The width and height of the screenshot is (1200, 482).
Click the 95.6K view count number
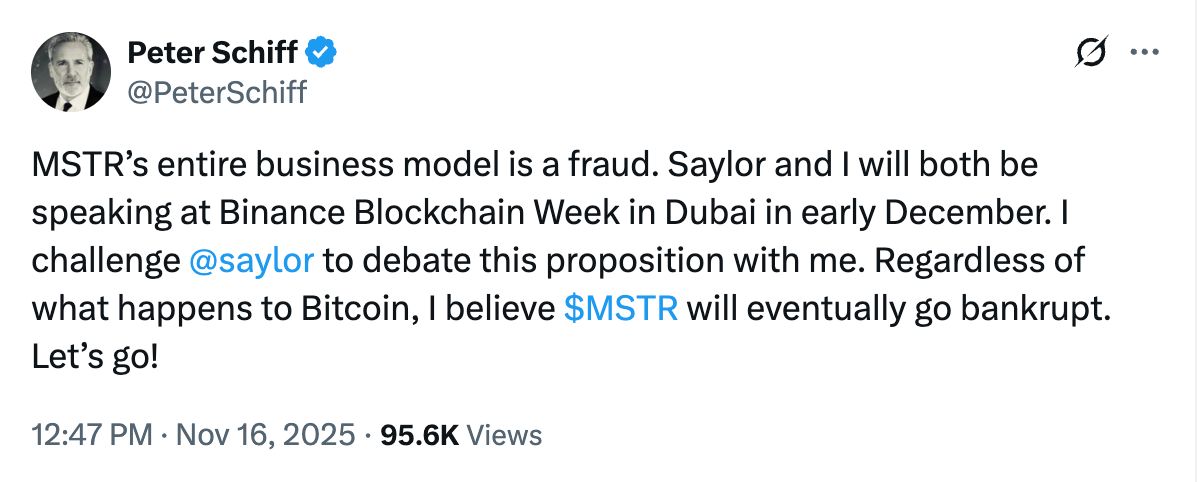tap(420, 435)
